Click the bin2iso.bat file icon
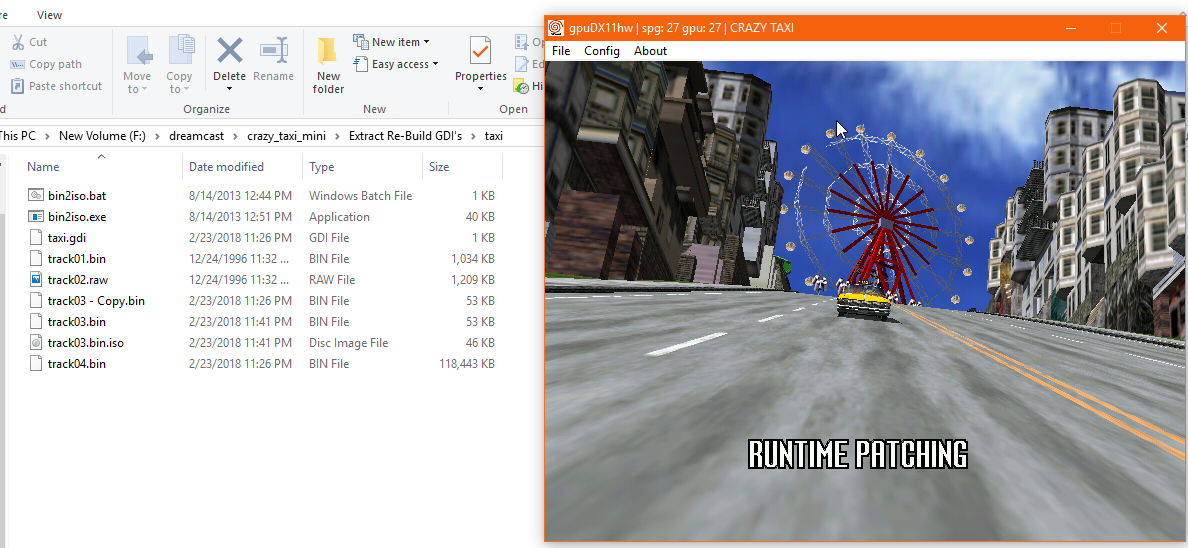This screenshot has width=1188, height=548. coord(36,196)
